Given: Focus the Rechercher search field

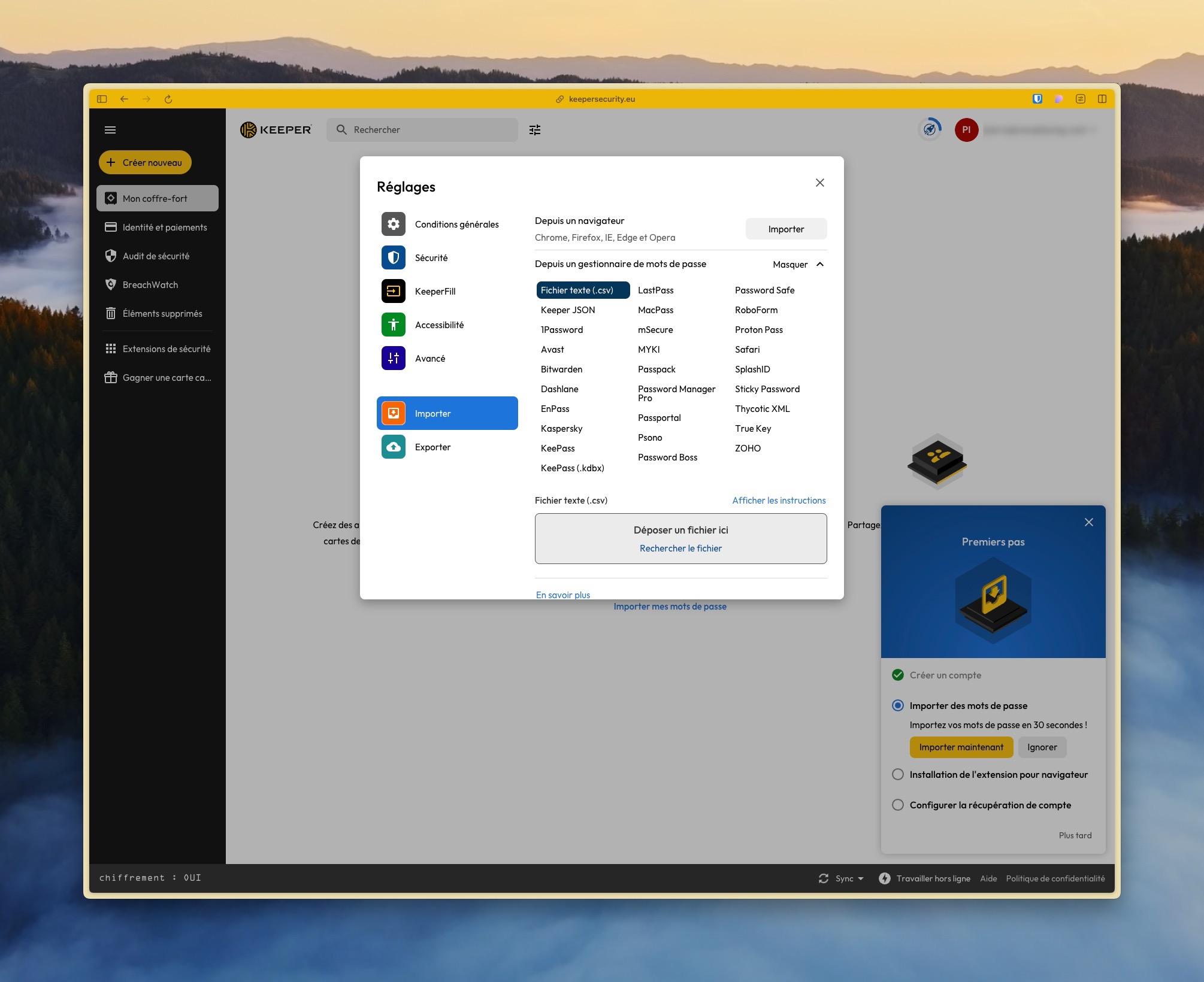Looking at the screenshot, I should click(422, 130).
